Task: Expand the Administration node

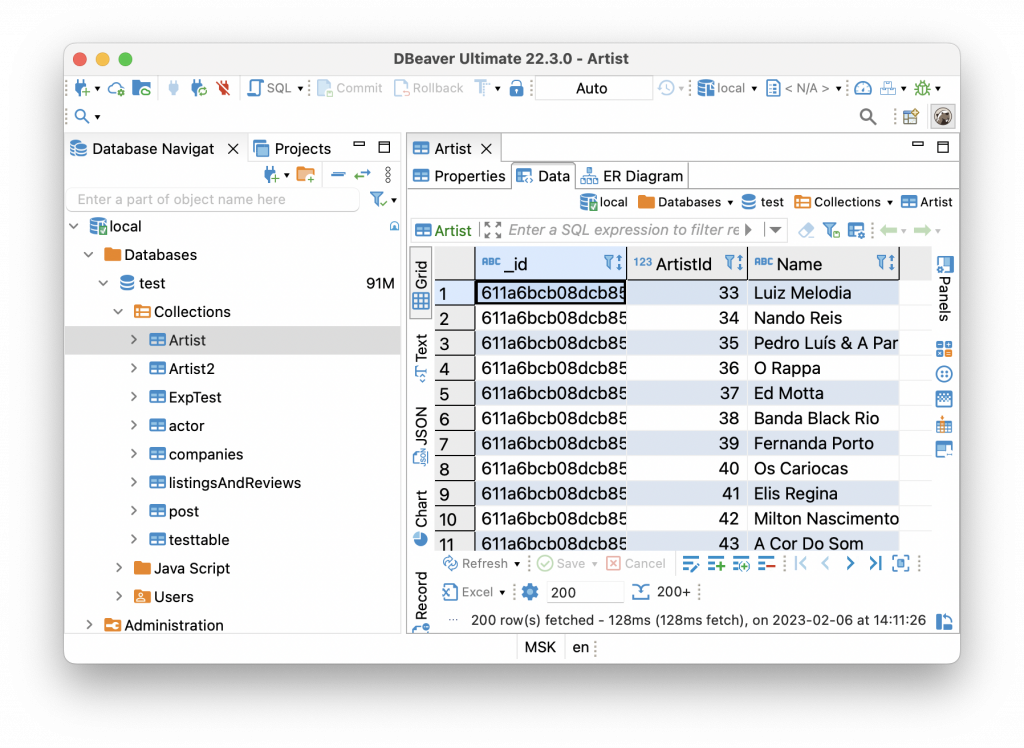Action: [89, 625]
